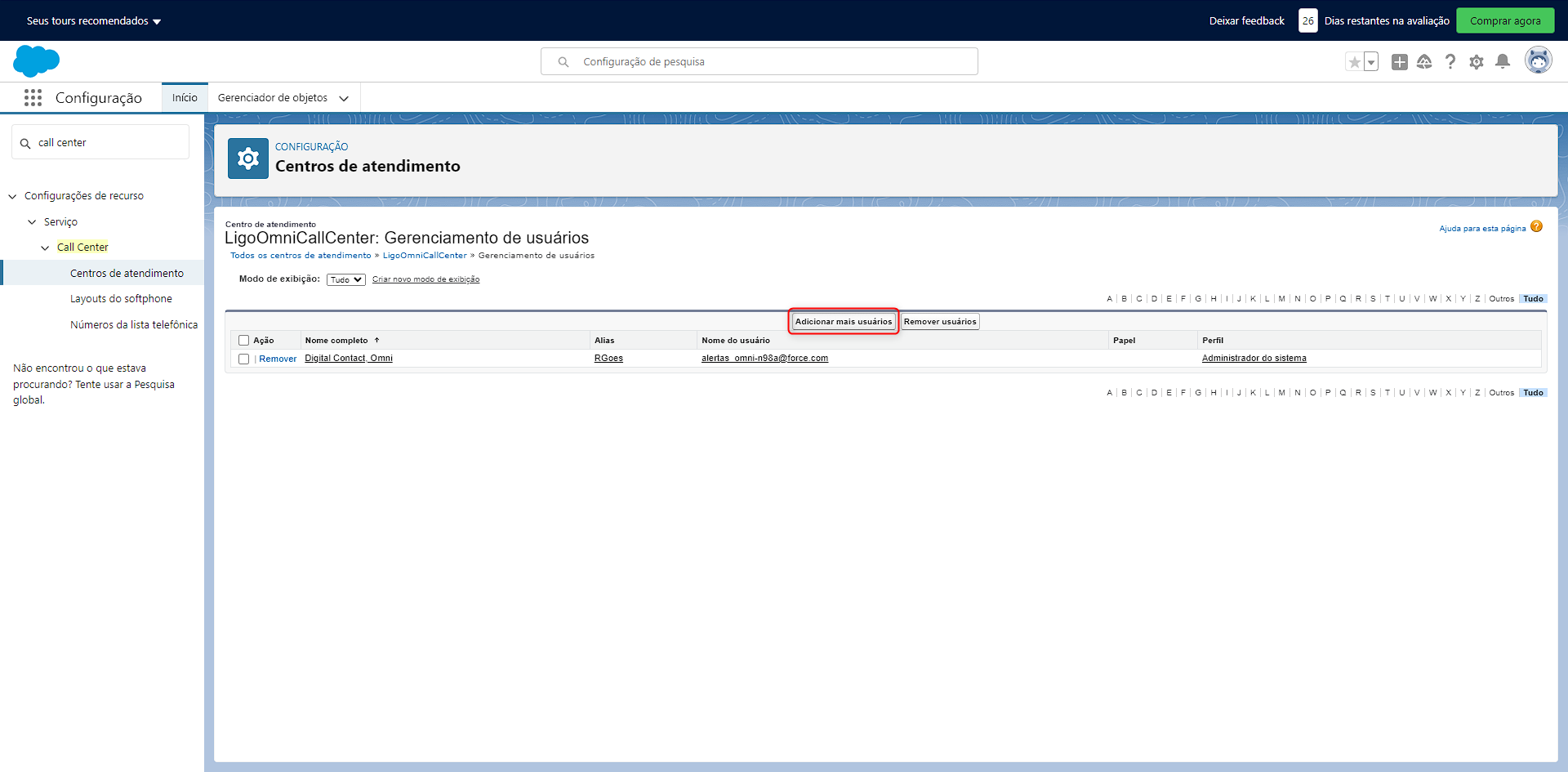The height and width of the screenshot is (772, 1568).
Task: Click the Salesforce cloud logo
Action: pos(37,61)
